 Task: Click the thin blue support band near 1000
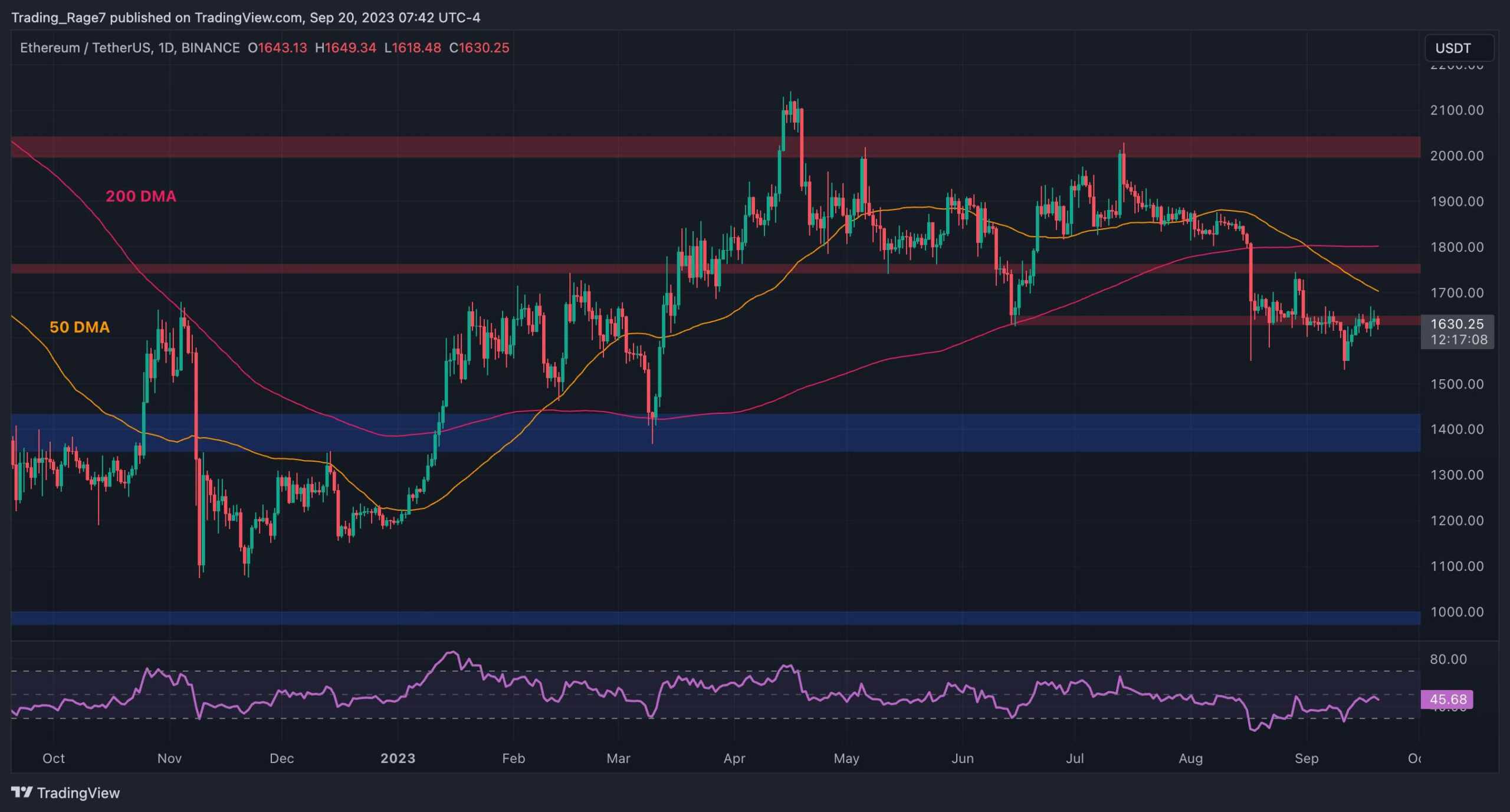click(x=708, y=618)
